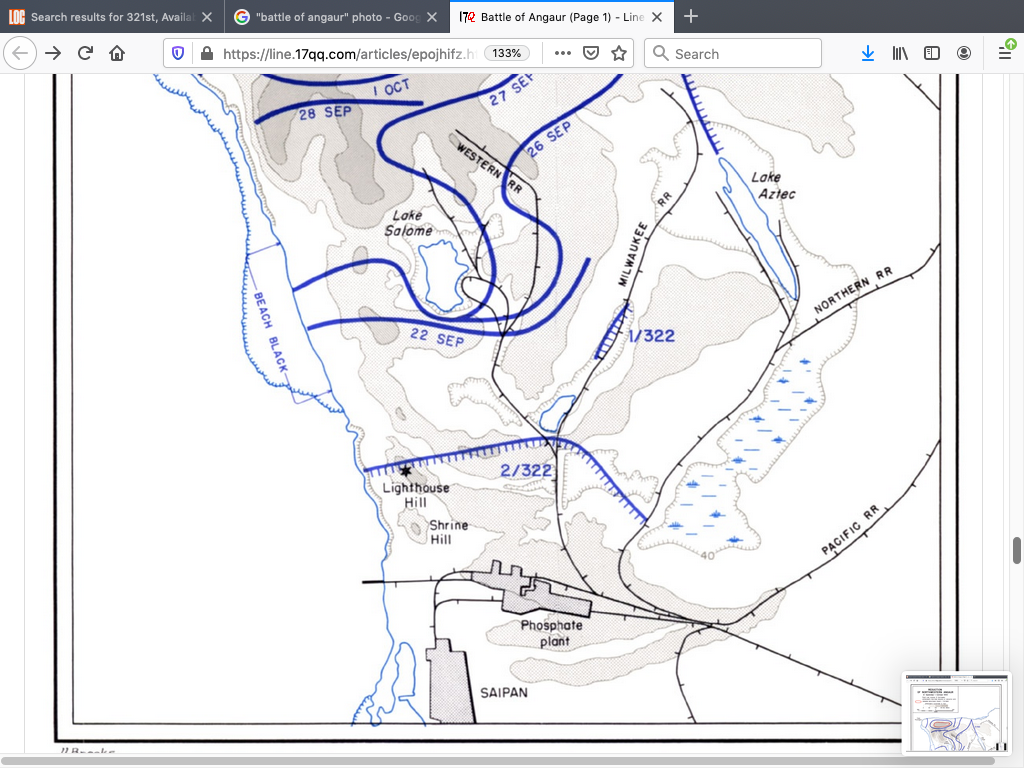Click the forward navigation arrow
The image size is (1024, 768).
coord(54,54)
